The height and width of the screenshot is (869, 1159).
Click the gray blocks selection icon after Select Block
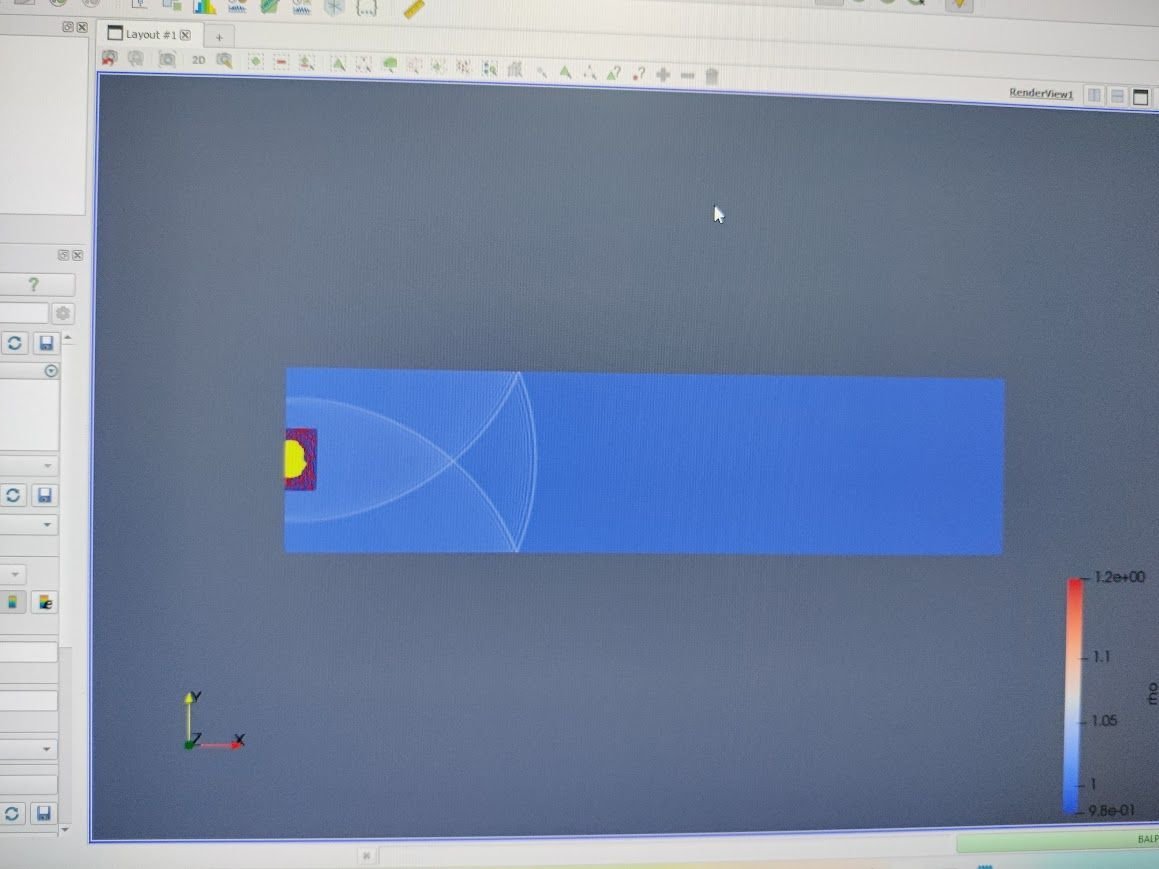point(515,69)
